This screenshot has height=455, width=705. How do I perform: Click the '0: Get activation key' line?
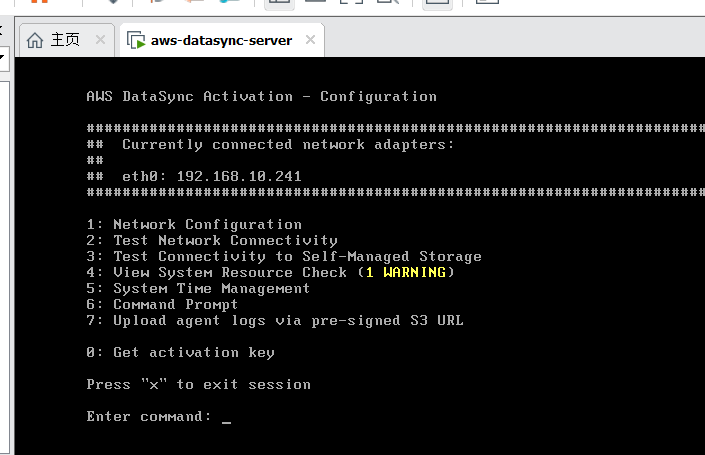(180, 352)
